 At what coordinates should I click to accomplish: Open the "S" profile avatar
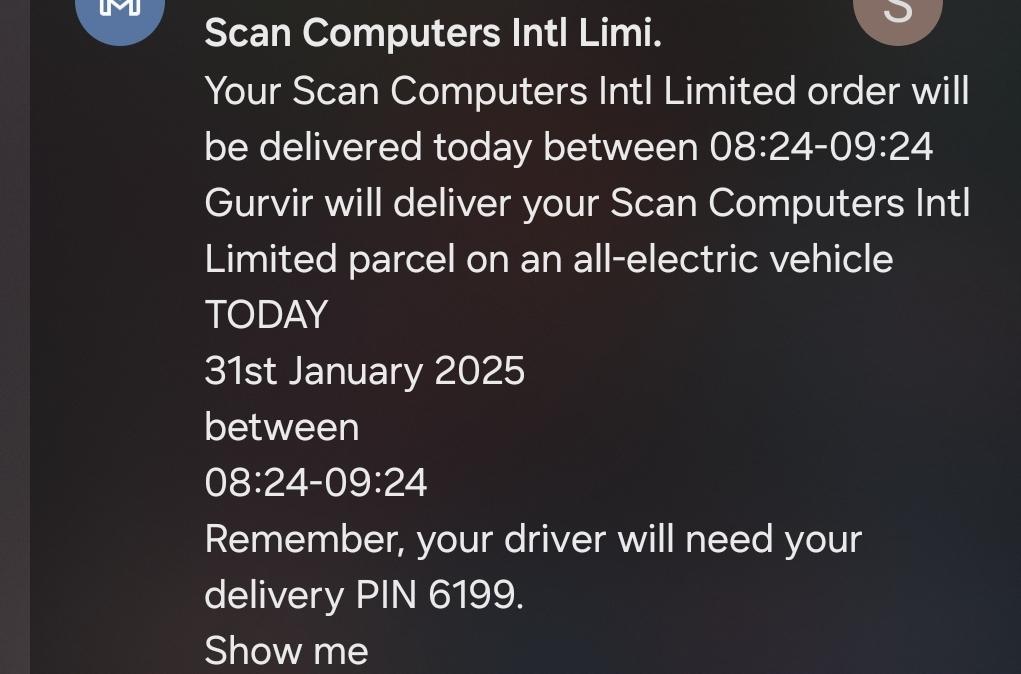point(897,14)
